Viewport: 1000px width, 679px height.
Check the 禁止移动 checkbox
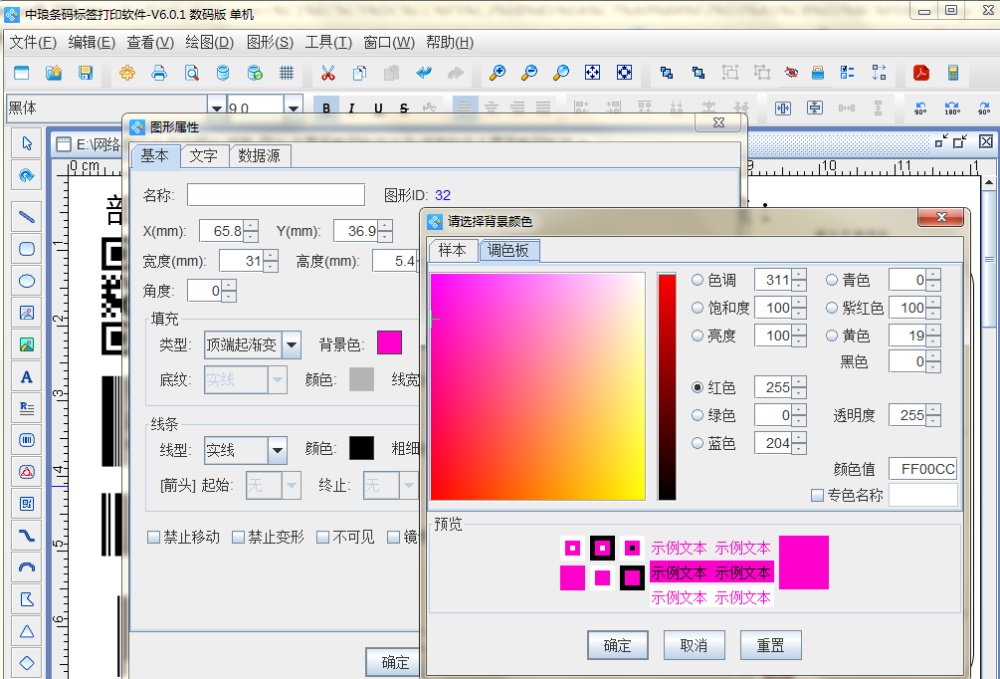(154, 537)
